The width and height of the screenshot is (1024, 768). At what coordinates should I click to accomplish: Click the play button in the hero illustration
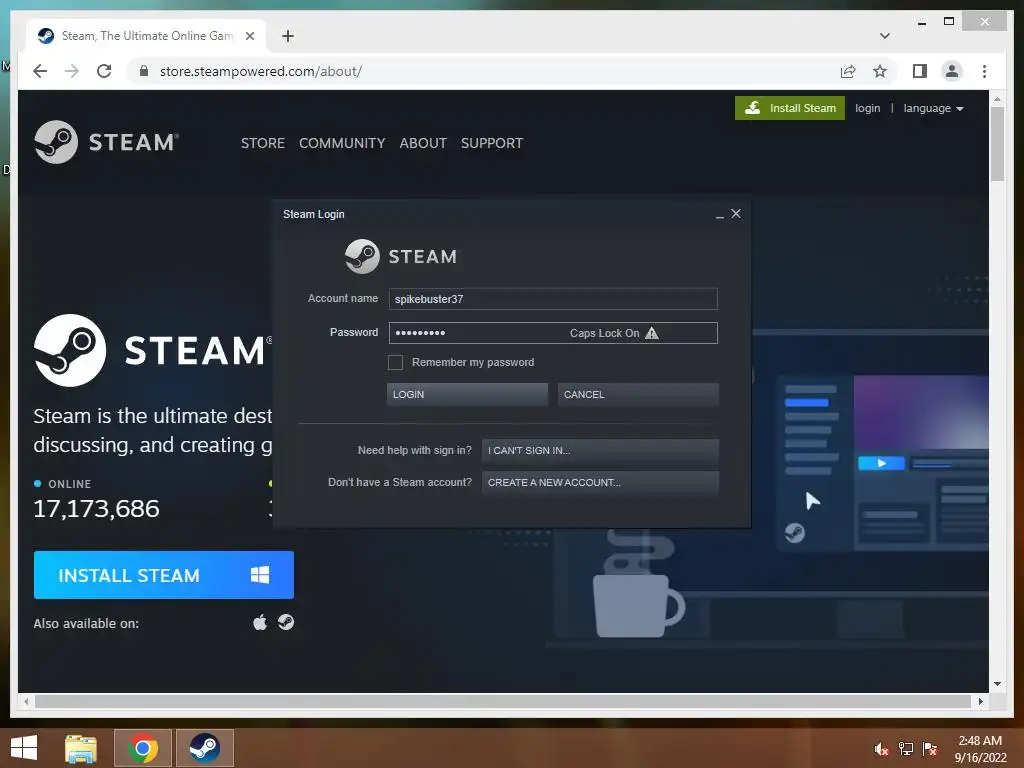pyautogui.click(x=881, y=463)
